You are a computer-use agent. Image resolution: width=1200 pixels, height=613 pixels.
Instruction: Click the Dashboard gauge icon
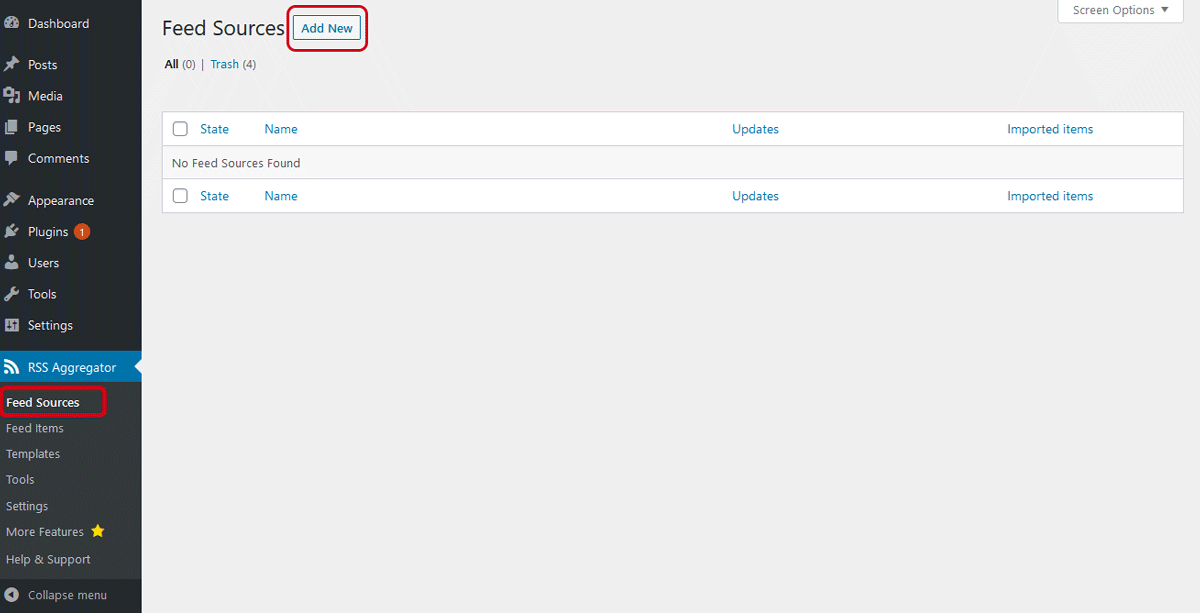click(12, 23)
